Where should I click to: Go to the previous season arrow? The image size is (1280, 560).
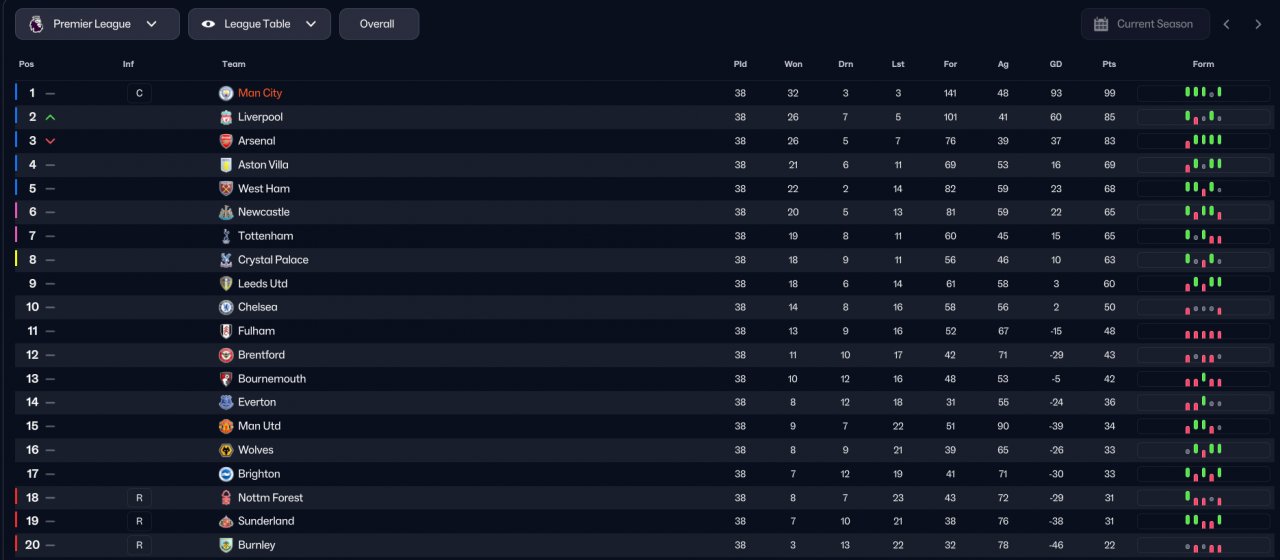pyautogui.click(x=1227, y=24)
